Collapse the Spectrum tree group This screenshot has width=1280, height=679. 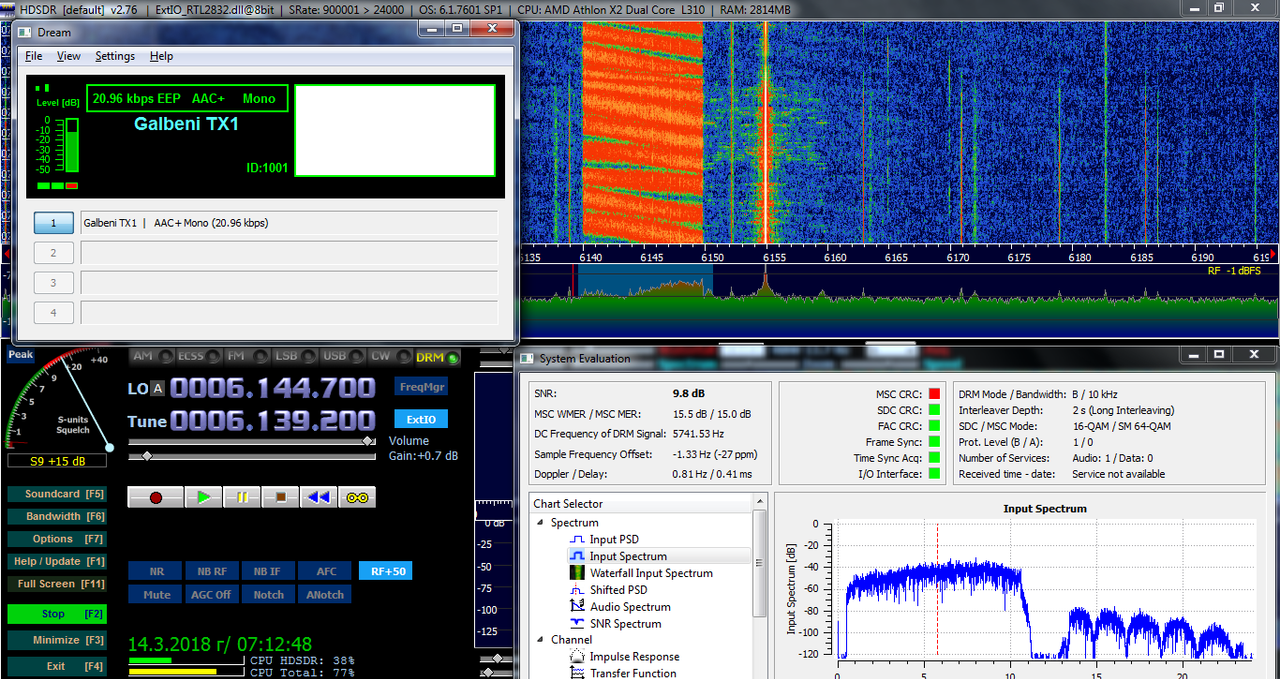[x=541, y=523]
